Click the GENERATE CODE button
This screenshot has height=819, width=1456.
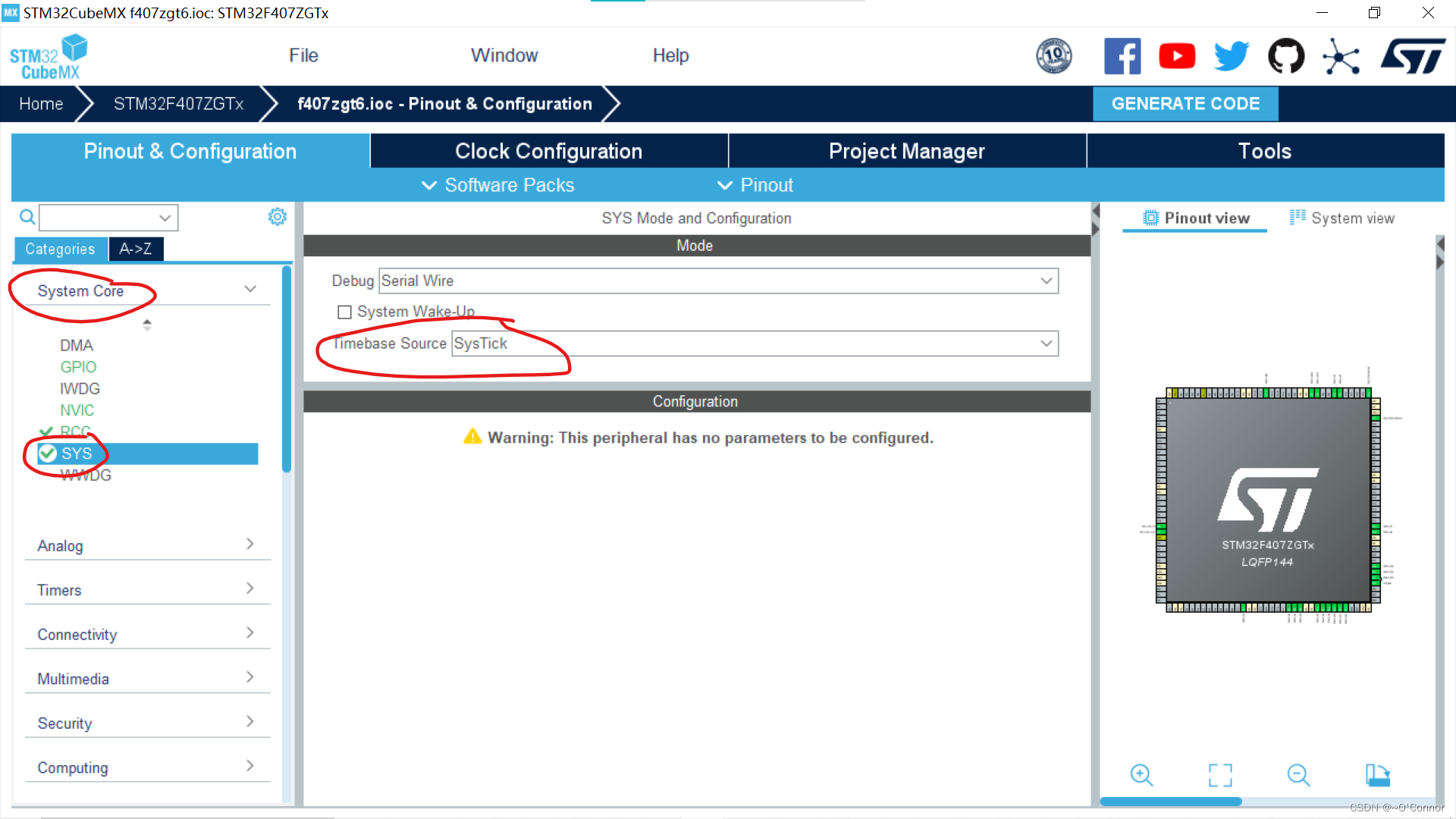point(1185,104)
